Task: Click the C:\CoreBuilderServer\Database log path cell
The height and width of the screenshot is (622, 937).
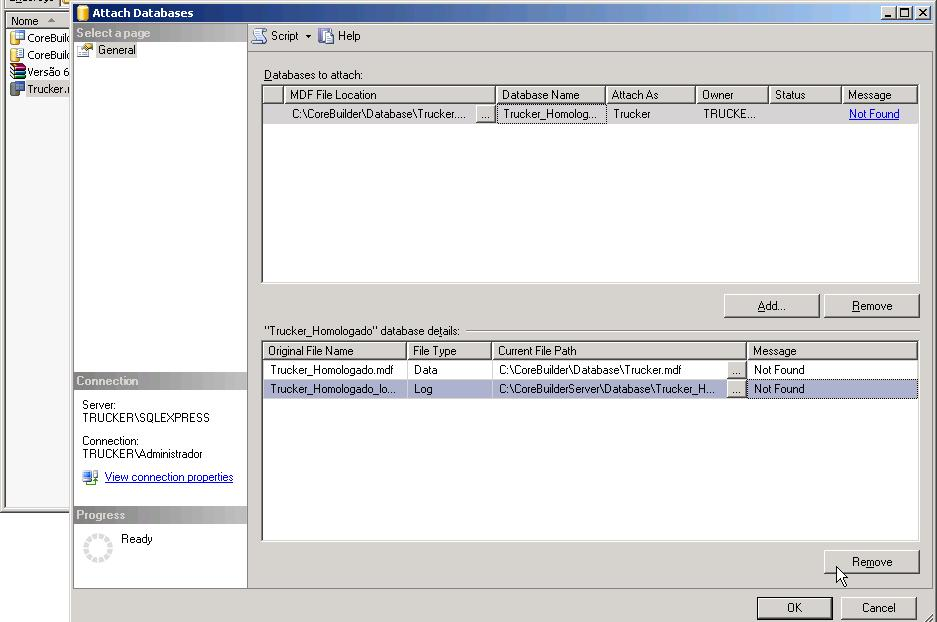Action: coord(610,389)
